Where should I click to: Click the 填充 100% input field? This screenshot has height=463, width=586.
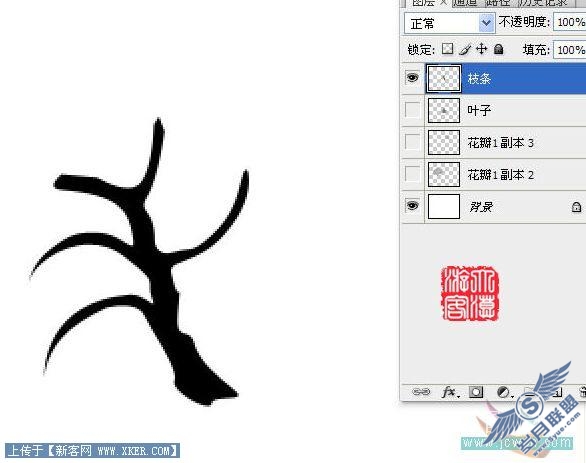coord(570,50)
